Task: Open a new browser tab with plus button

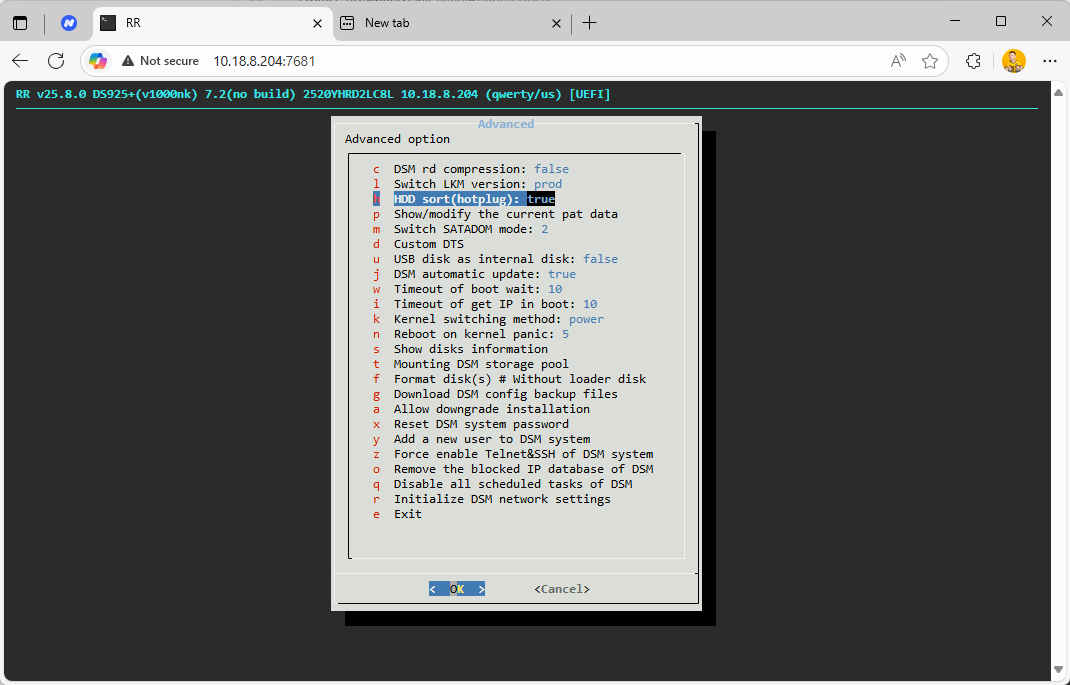Action: (590, 23)
